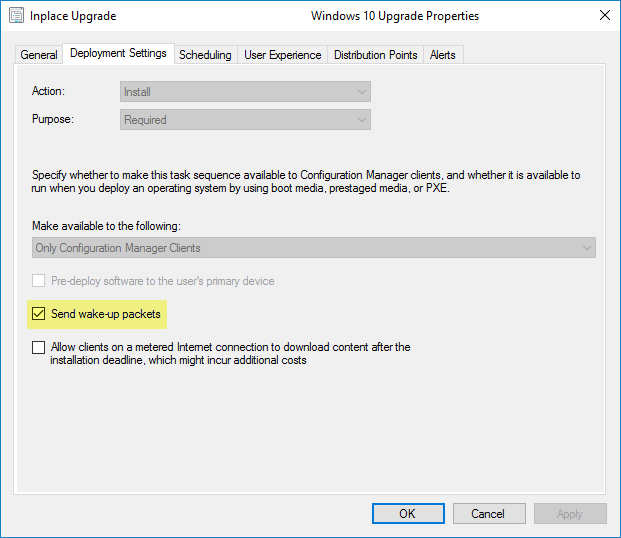
Task: Select the Deployment Settings tab
Action: coord(118,53)
